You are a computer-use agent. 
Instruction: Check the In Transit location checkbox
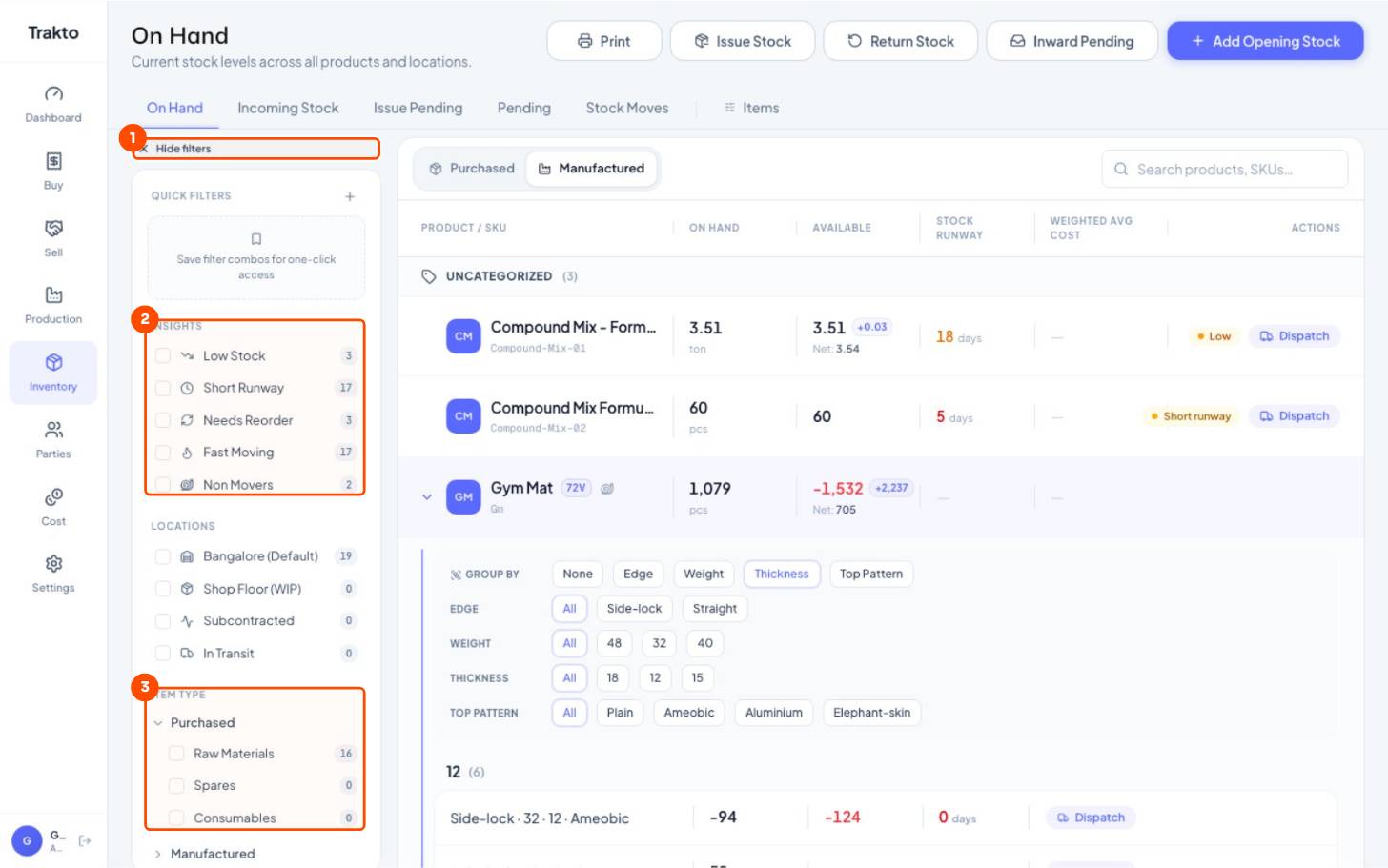click(x=163, y=654)
